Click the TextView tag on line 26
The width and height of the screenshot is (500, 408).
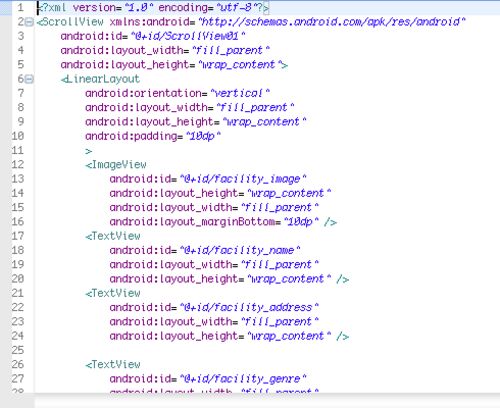113,364
